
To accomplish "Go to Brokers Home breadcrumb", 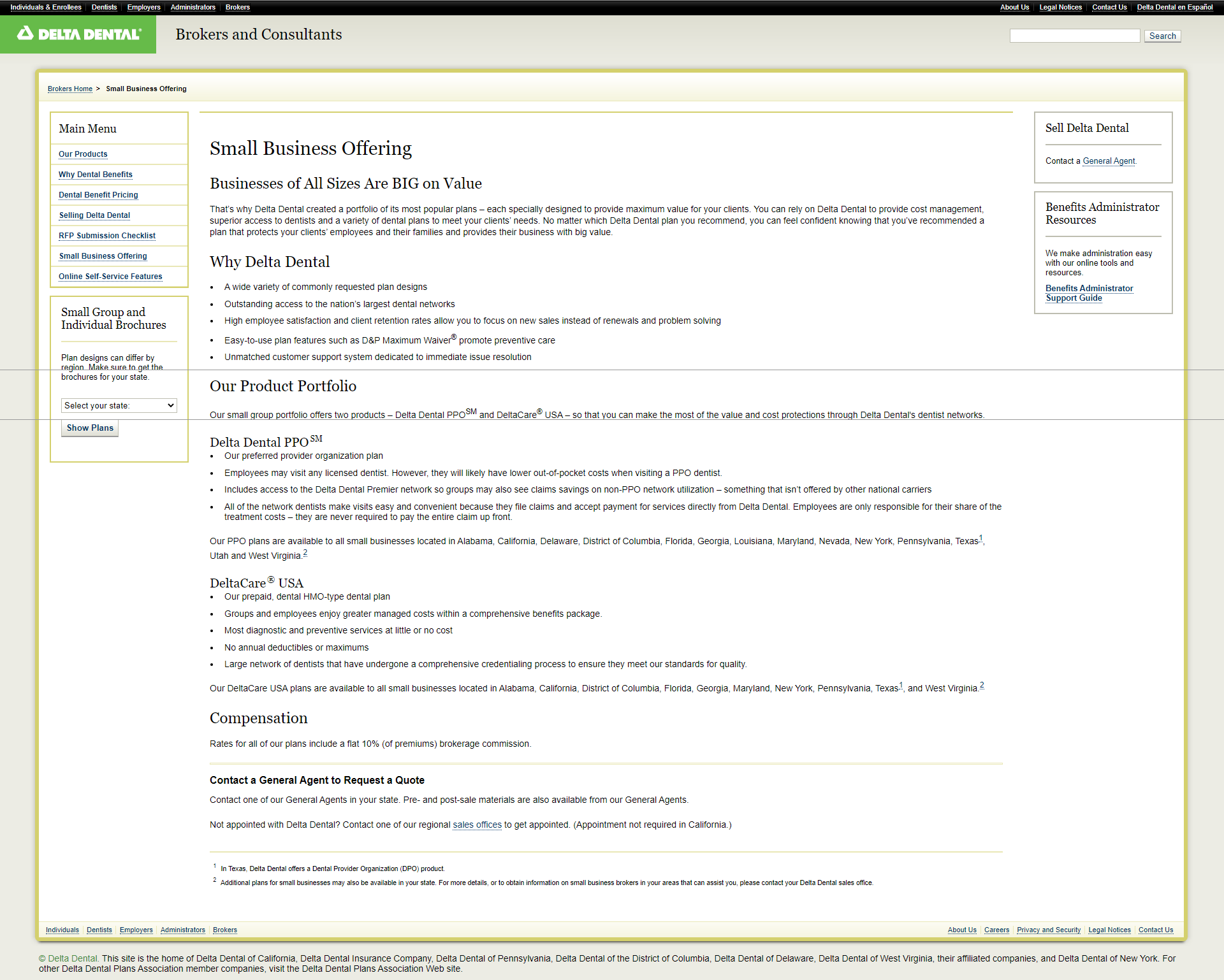I will (70, 89).
